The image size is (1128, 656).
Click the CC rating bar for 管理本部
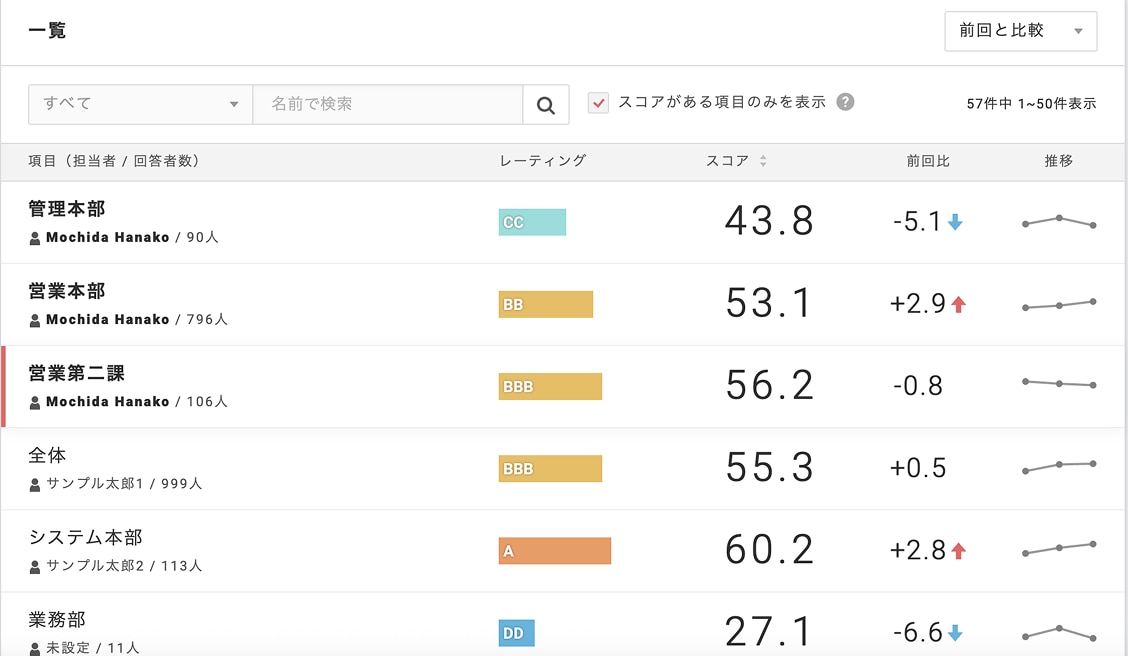(x=532, y=222)
